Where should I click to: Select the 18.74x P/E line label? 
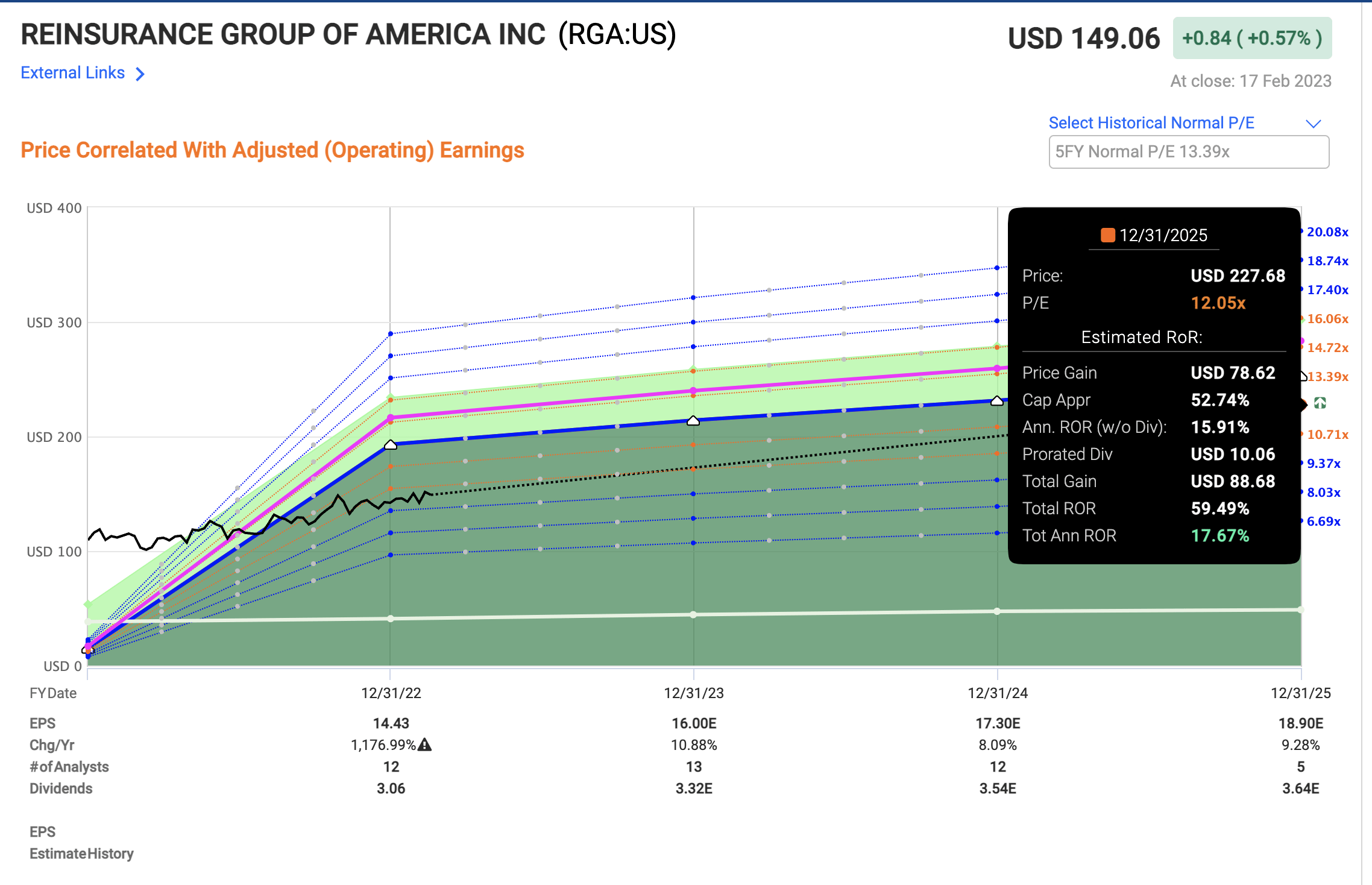(x=1327, y=261)
